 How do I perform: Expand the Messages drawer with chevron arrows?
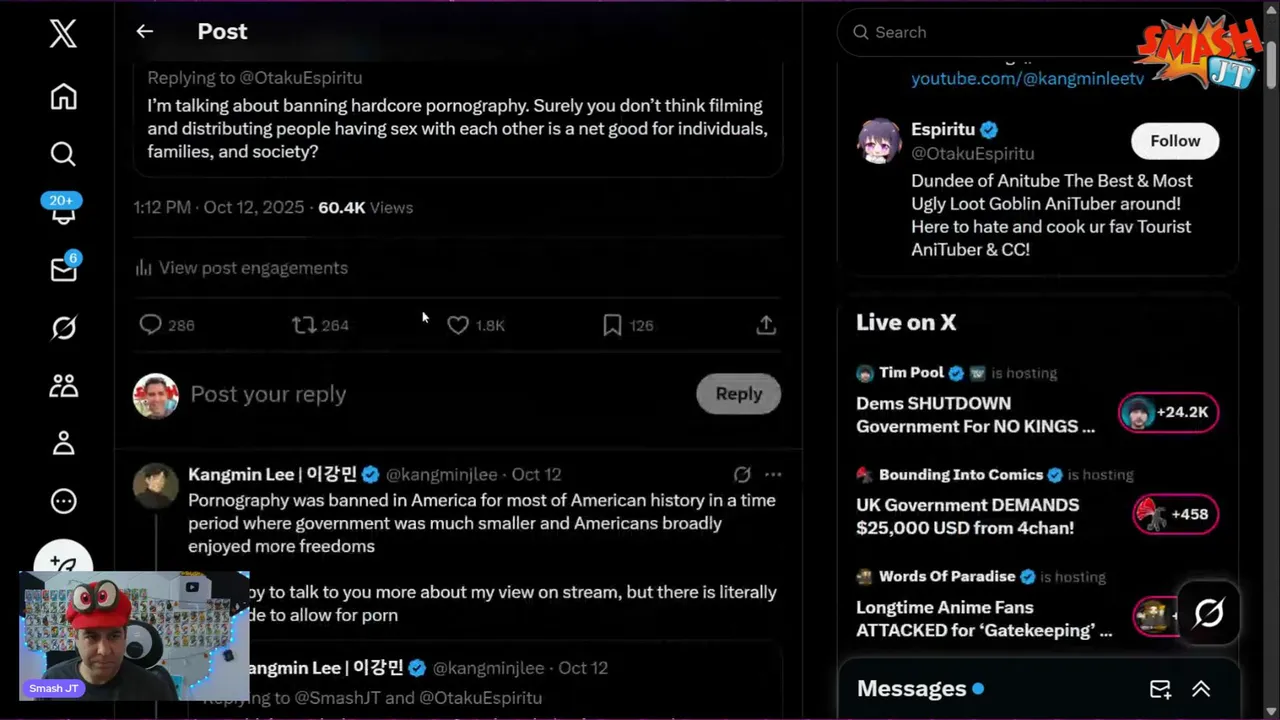click(1201, 689)
